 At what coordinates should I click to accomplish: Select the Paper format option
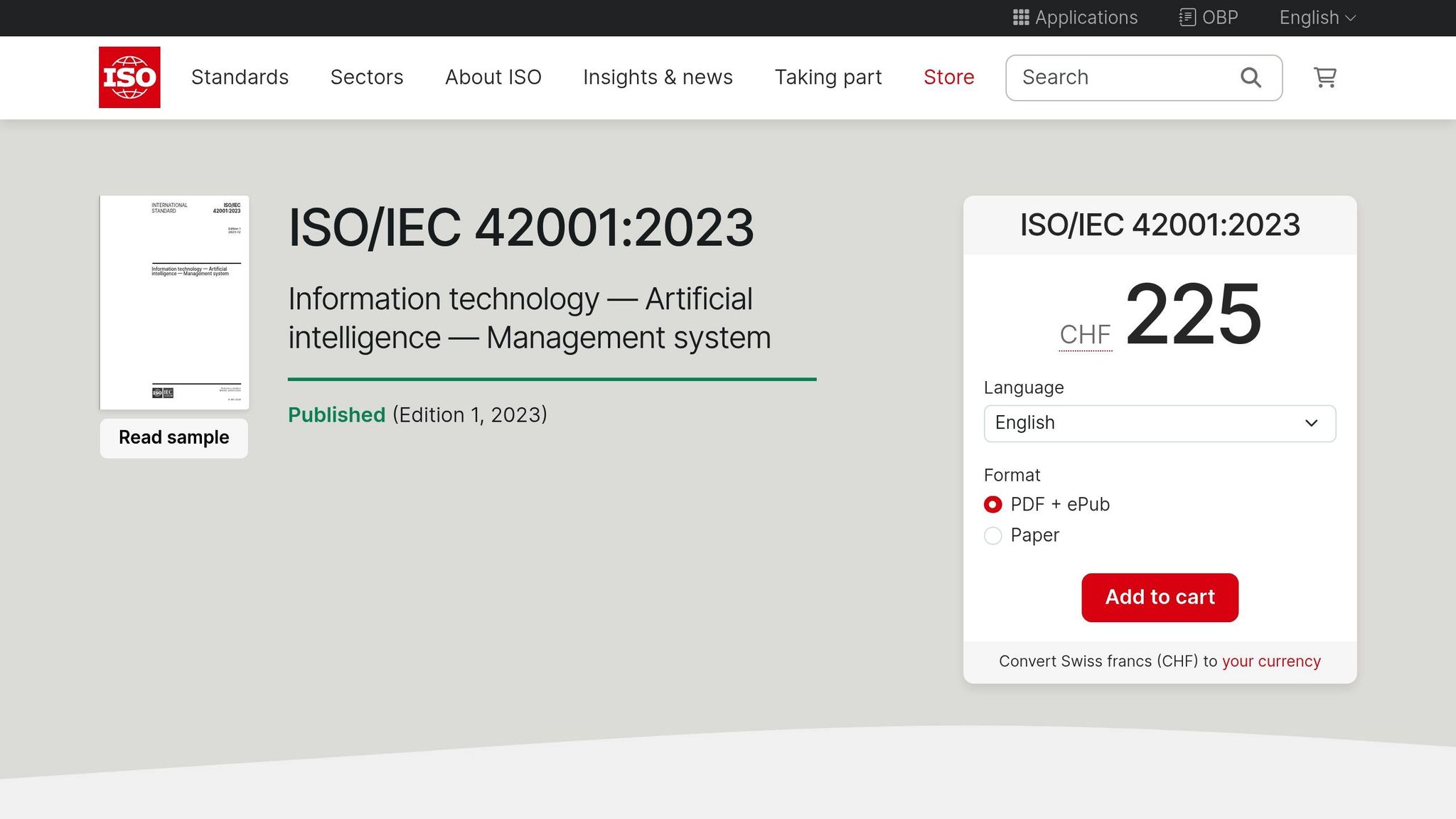pyautogui.click(x=992, y=535)
